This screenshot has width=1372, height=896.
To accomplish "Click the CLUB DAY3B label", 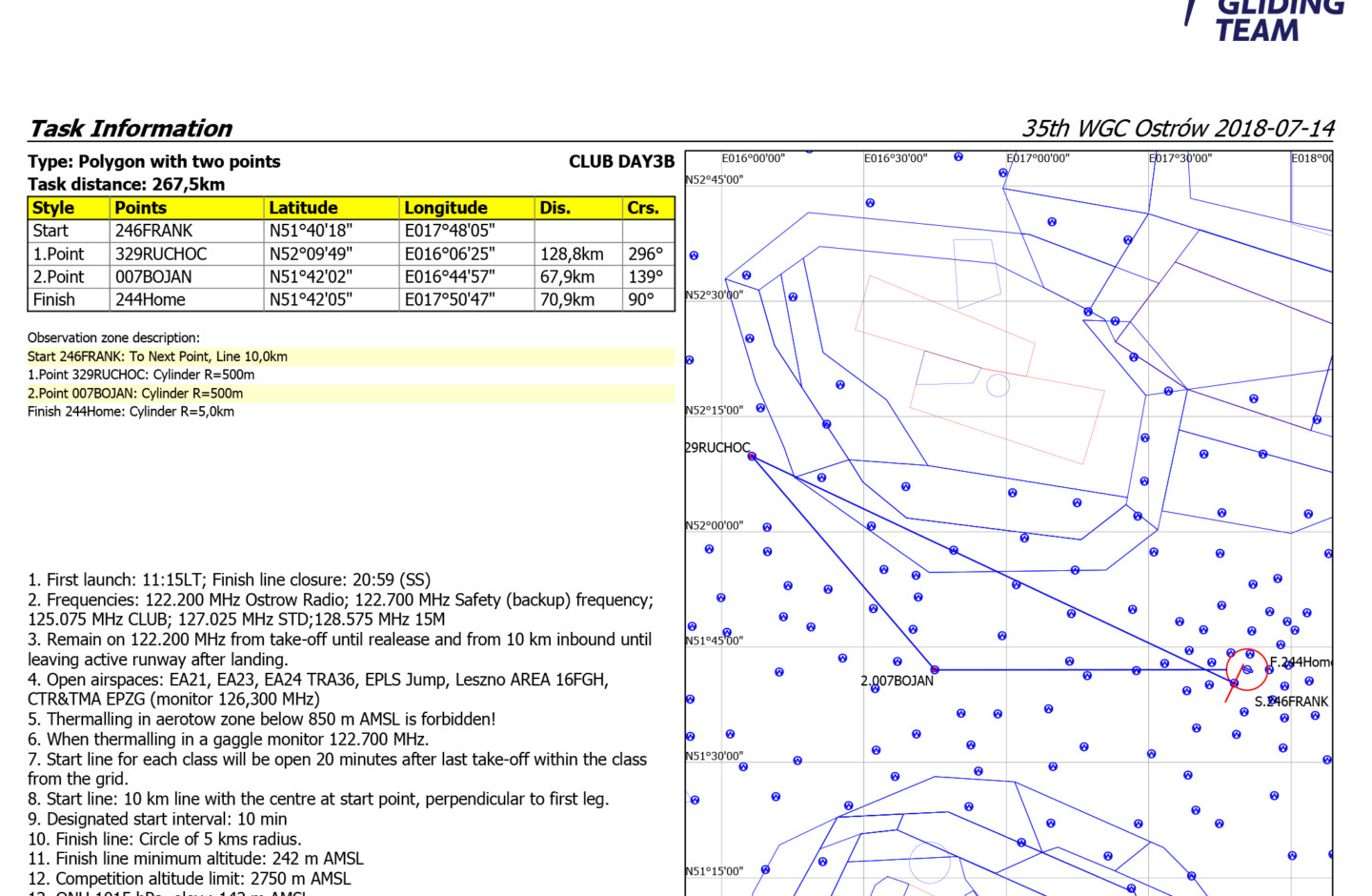I will (621, 162).
